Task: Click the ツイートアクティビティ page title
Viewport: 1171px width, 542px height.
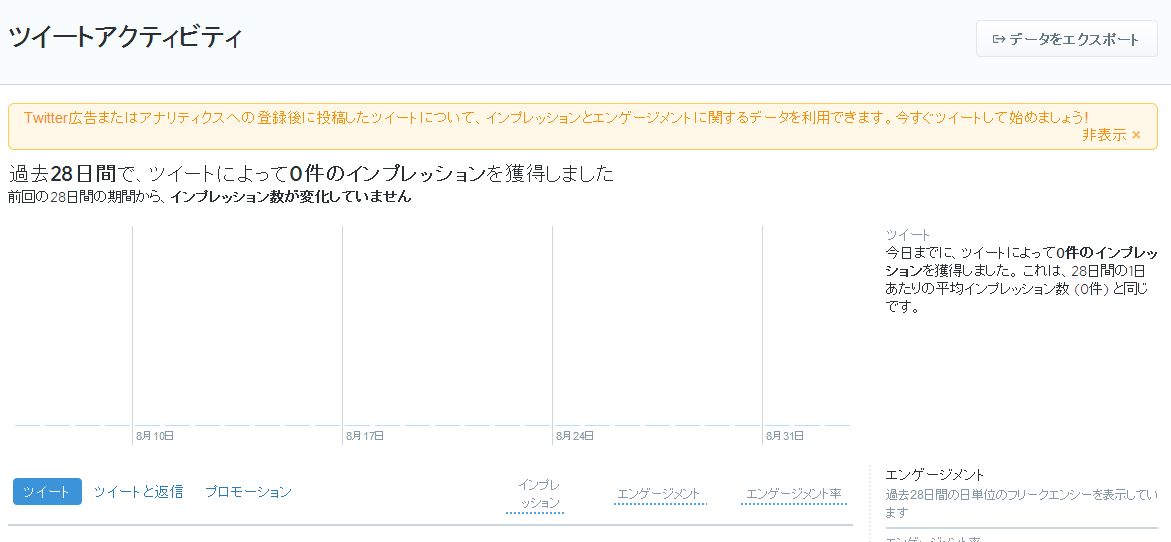Action: (x=125, y=37)
